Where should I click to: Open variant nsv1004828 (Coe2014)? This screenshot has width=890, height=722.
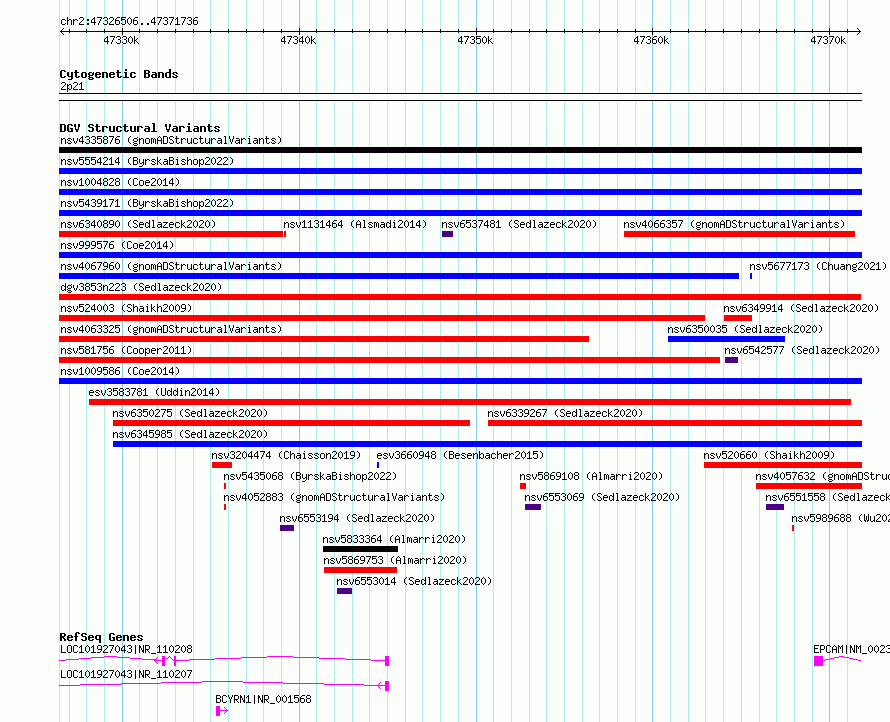point(460,192)
